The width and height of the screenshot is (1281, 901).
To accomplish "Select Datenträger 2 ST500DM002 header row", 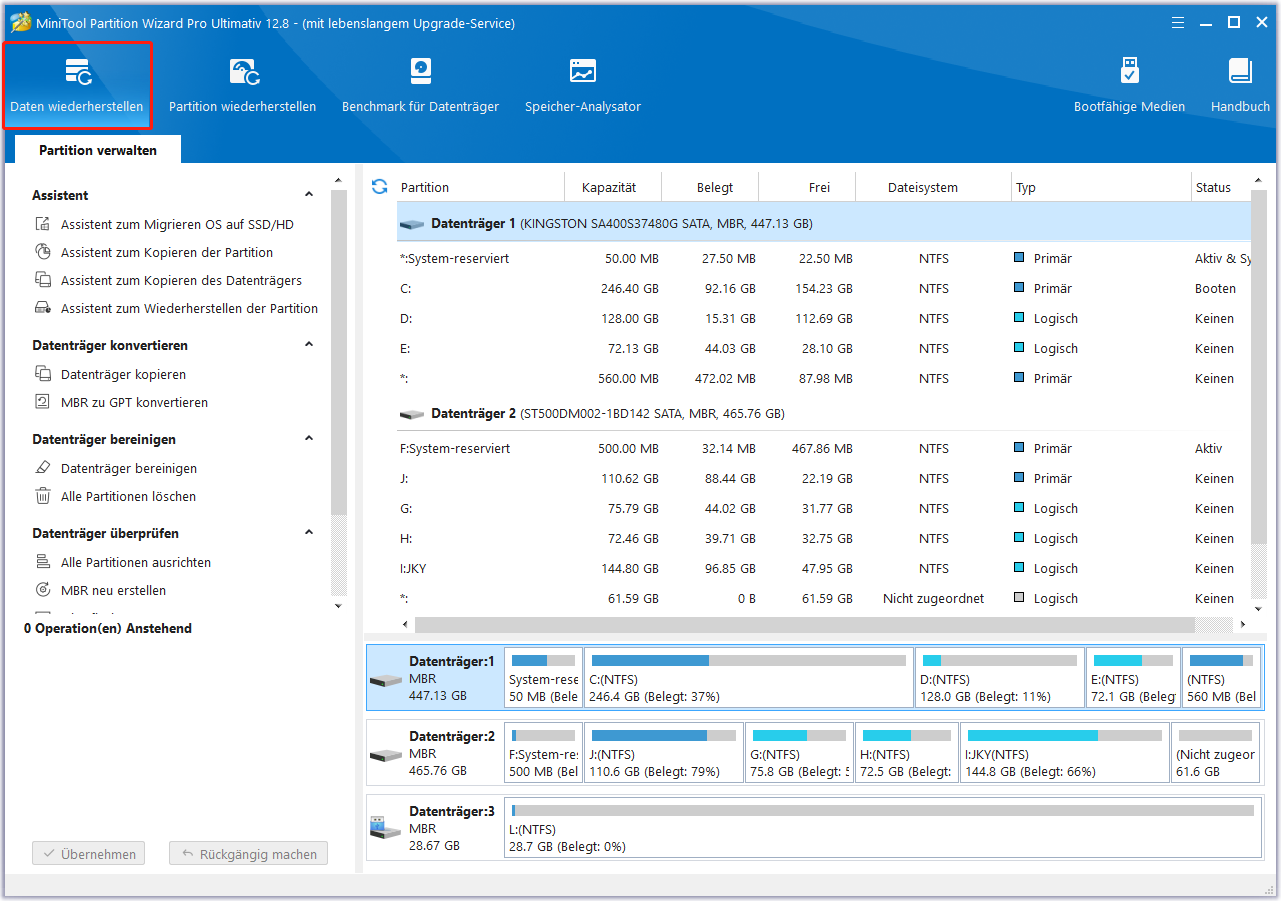I will tap(824, 413).
